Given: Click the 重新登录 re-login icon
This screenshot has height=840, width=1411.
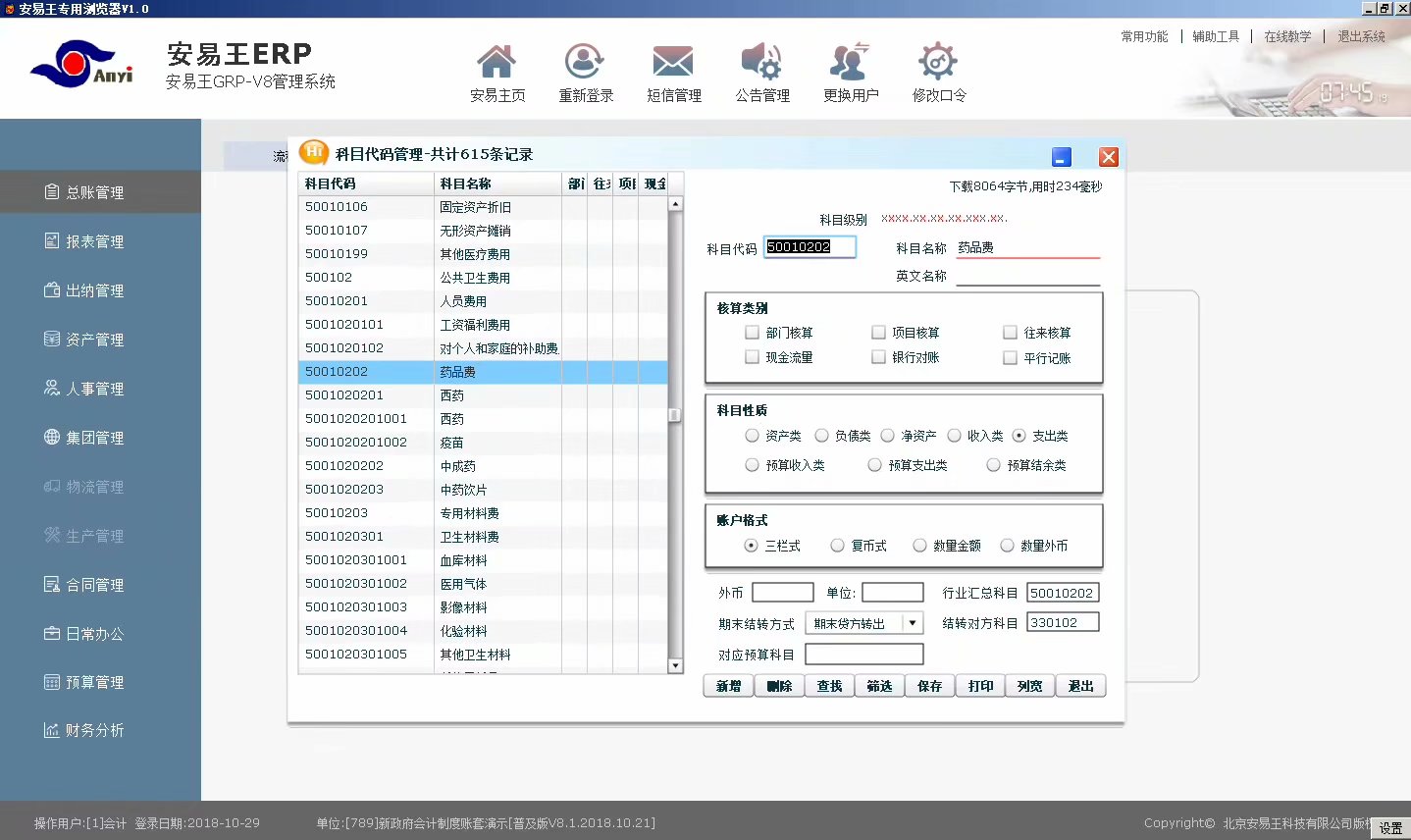Looking at the screenshot, I should 585,62.
